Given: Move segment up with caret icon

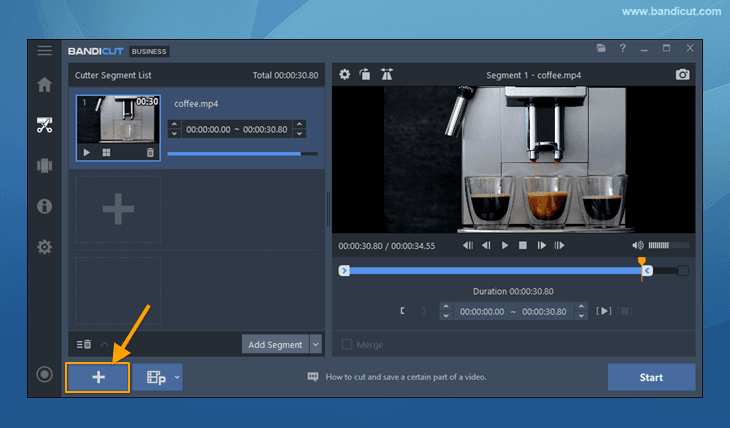Looking at the screenshot, I should coord(105,344).
